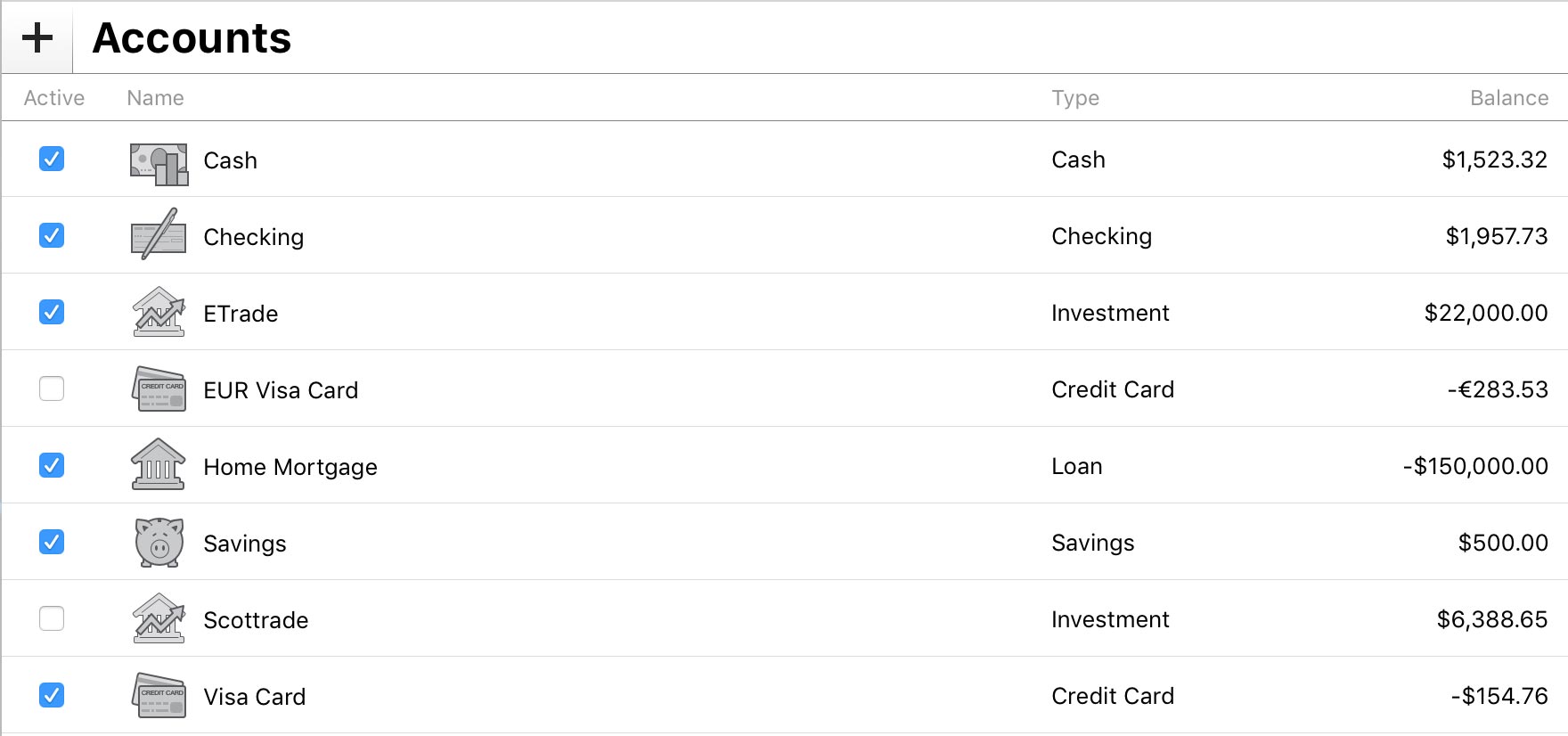The width and height of the screenshot is (1568, 736).
Task: Sort by the Balance column header
Action: click(1508, 98)
